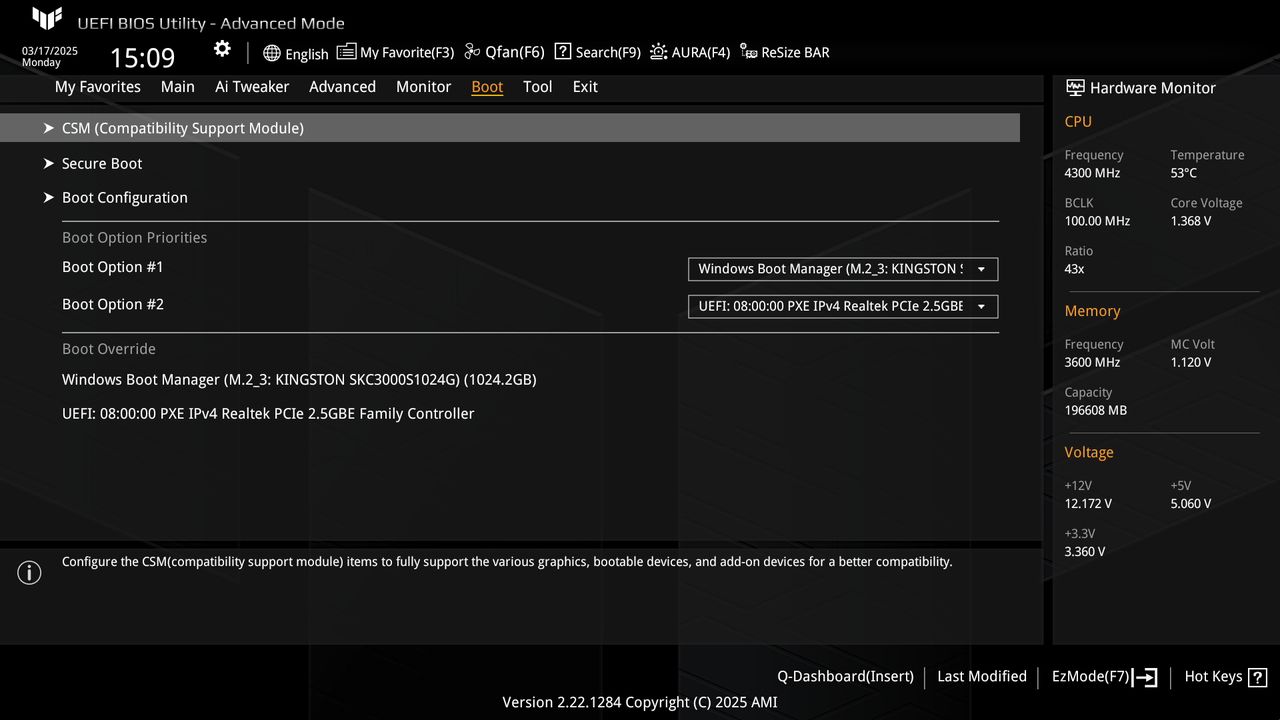
Task: Click the CPU section heading
Action: 1078,122
